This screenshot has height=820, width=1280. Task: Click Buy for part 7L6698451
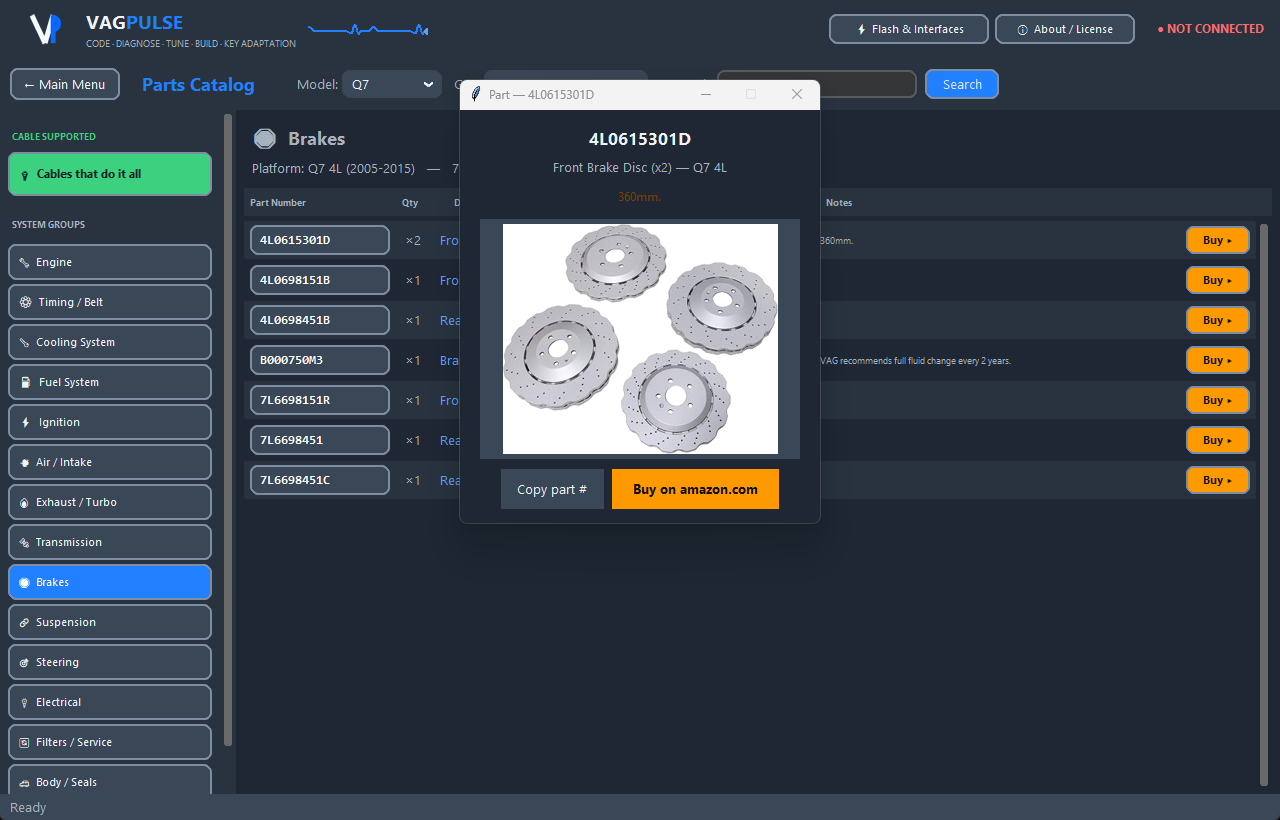click(x=1218, y=440)
